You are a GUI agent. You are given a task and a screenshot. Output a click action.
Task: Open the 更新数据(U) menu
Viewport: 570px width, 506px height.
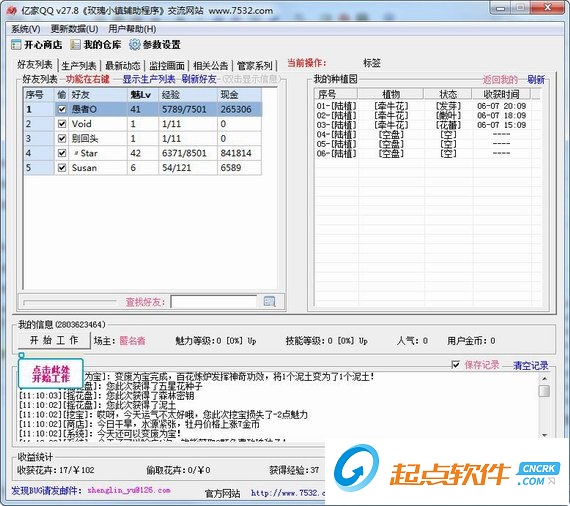click(x=74, y=29)
